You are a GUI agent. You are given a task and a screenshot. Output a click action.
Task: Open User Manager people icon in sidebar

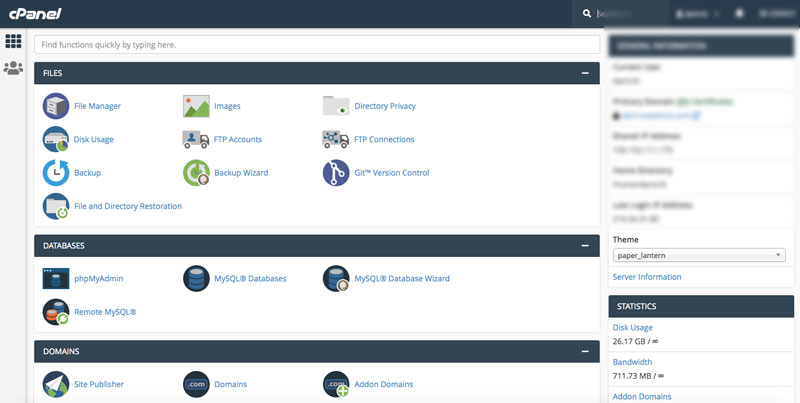(13, 68)
